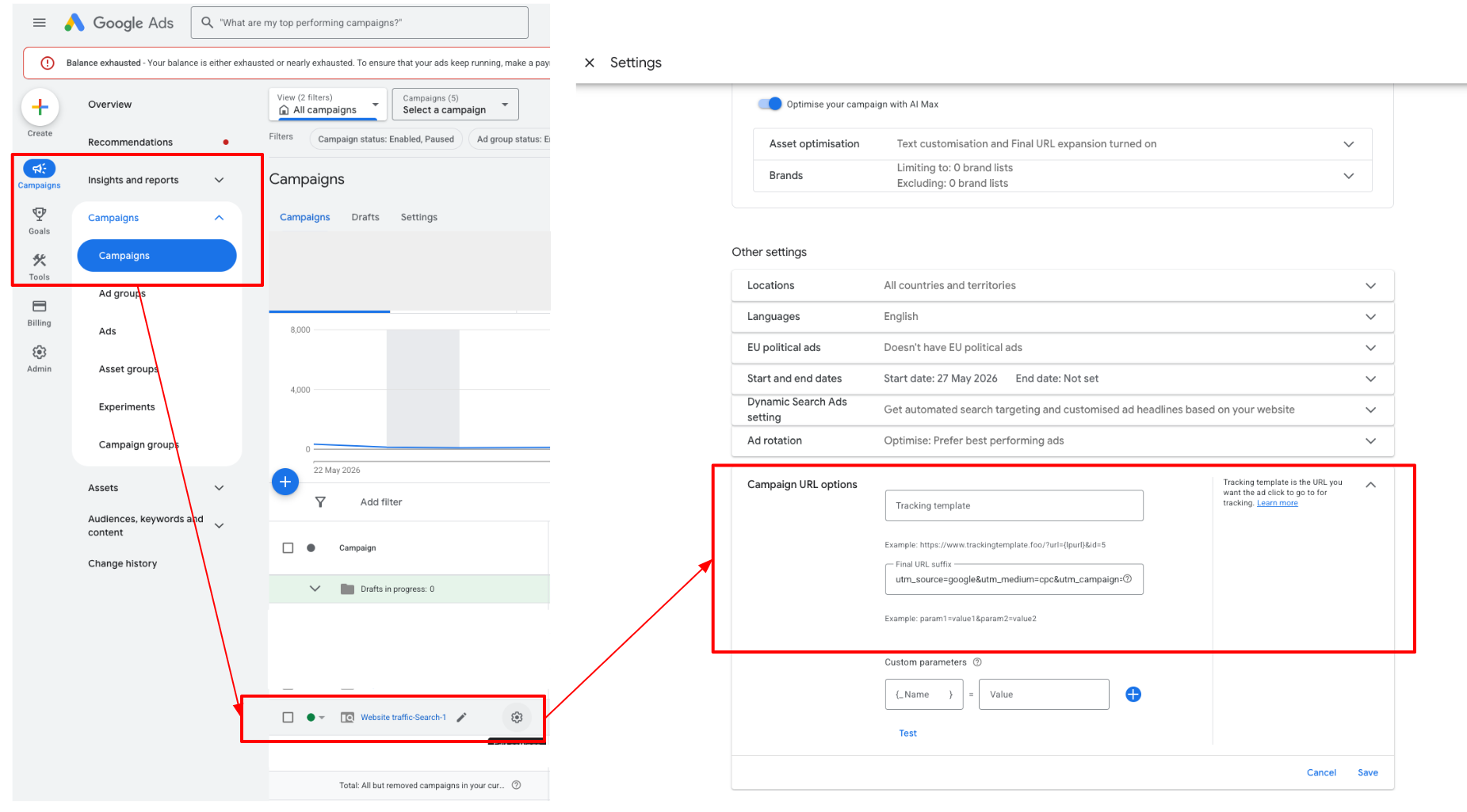Expand Audiences, keywords and content section

pyautogui.click(x=220, y=525)
